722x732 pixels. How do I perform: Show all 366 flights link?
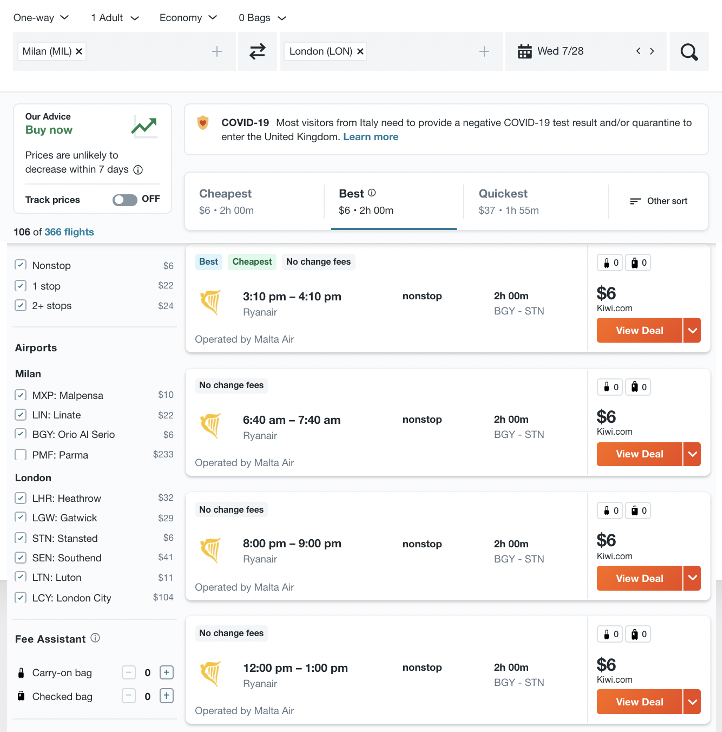tap(69, 232)
